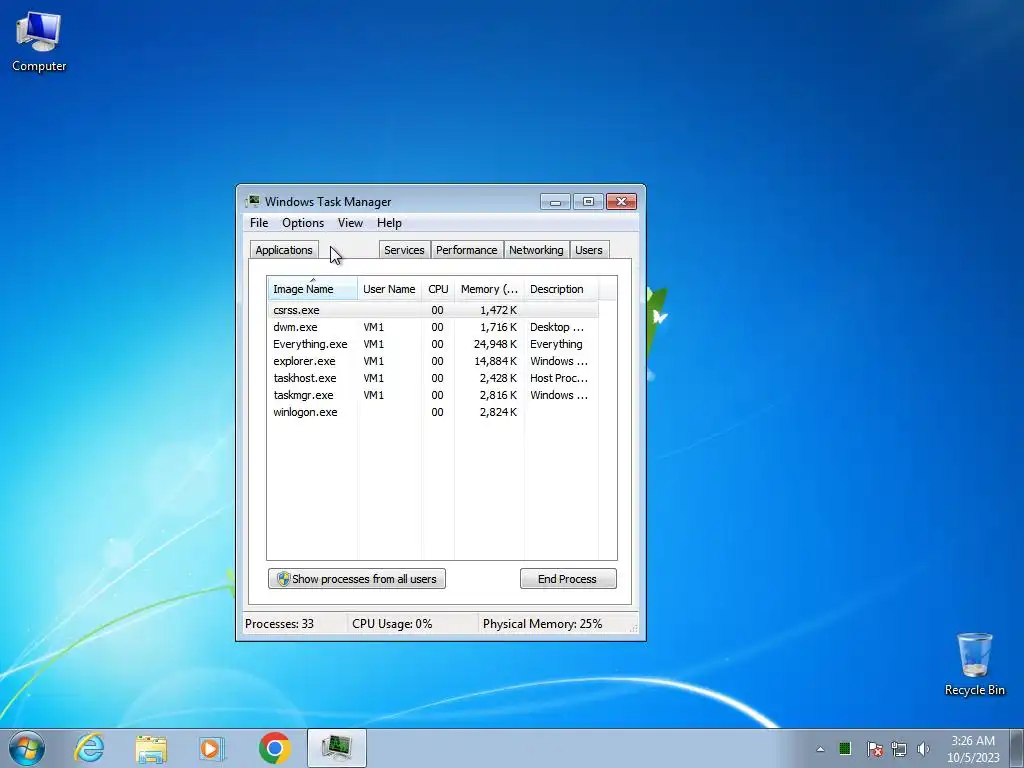Show hidden tray icons arrow

(820, 749)
